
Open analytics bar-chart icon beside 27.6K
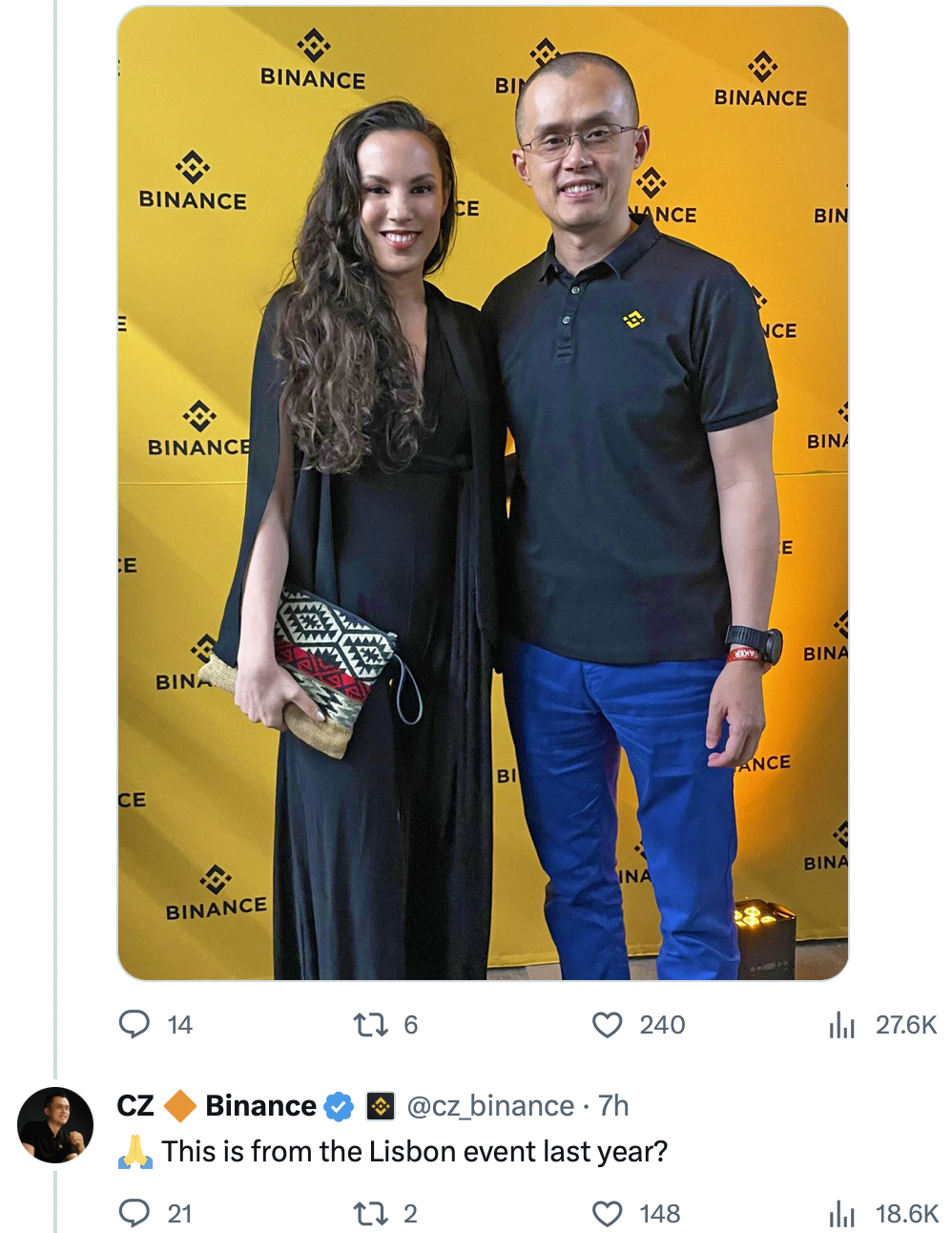(x=842, y=1025)
